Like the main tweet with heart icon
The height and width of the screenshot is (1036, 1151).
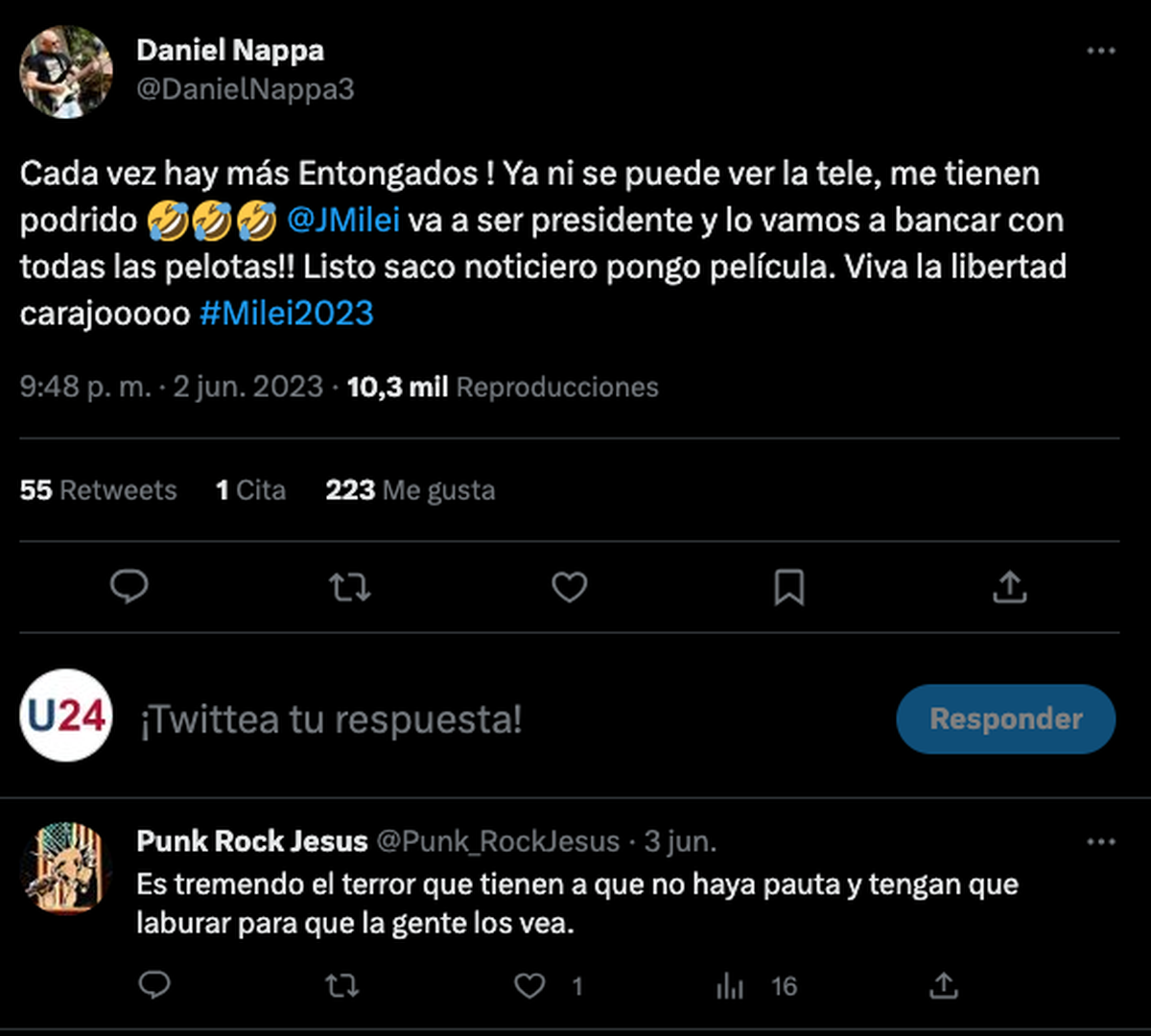(569, 586)
